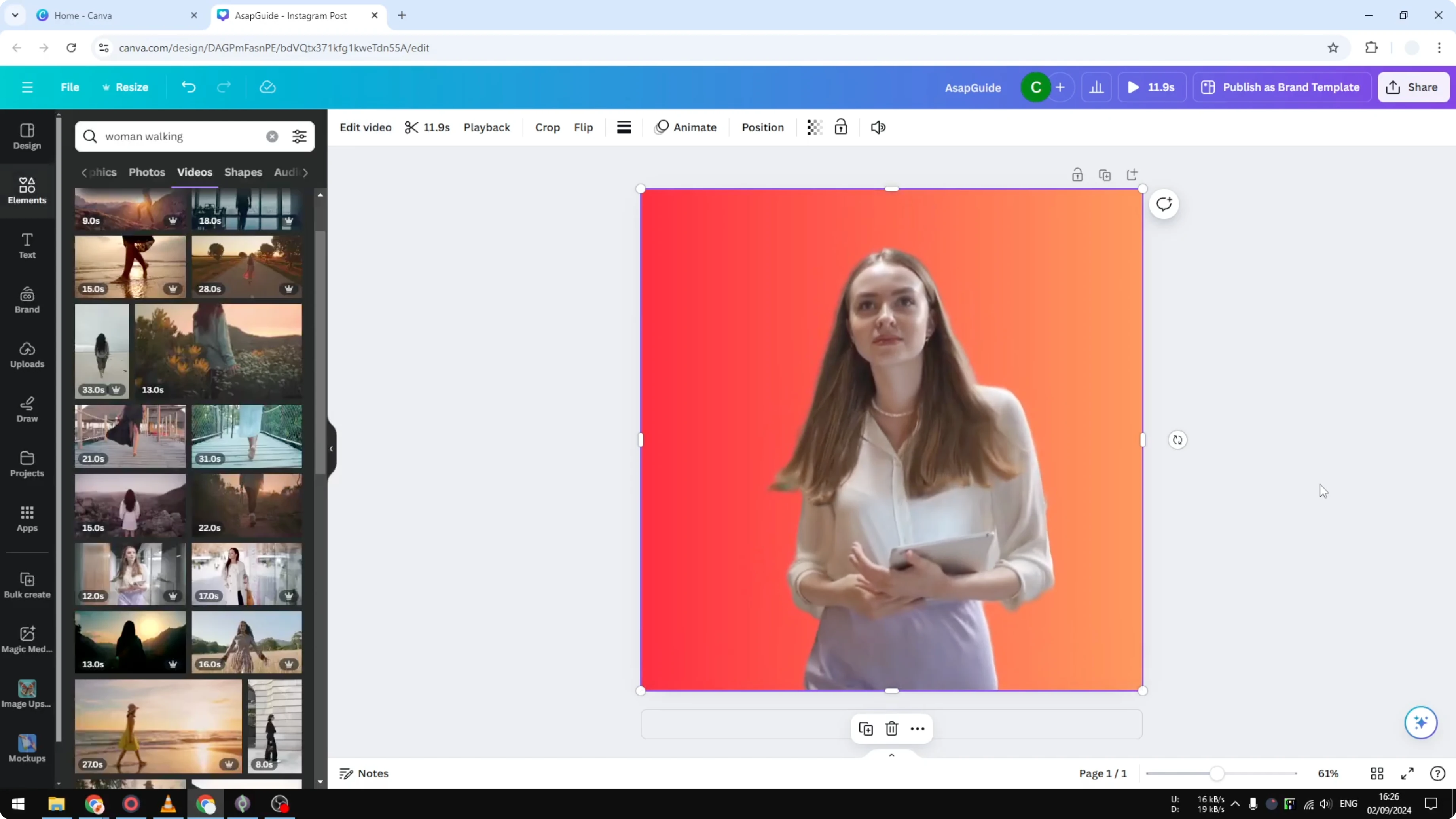
Task: Click the Canva Assistant sparkle button
Action: 1420,722
